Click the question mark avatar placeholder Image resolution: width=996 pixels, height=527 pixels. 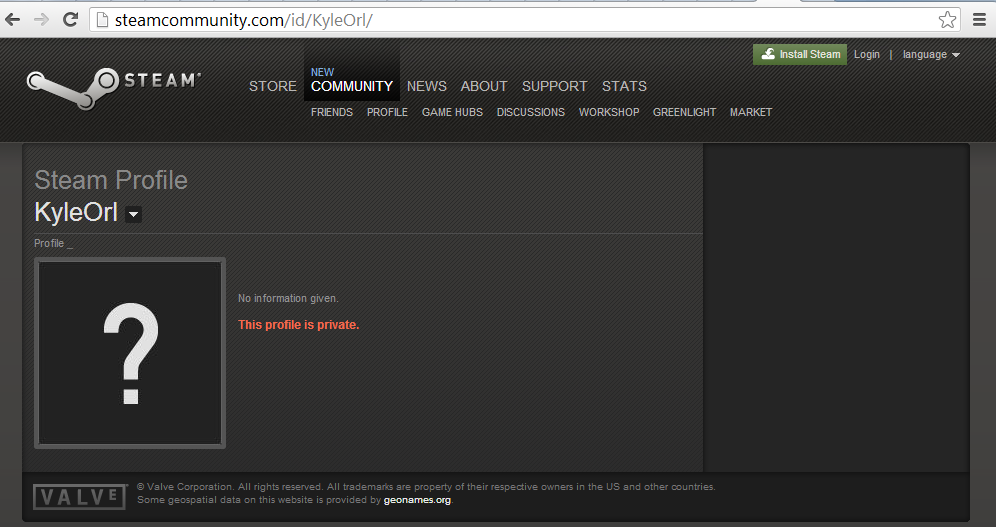click(x=130, y=353)
